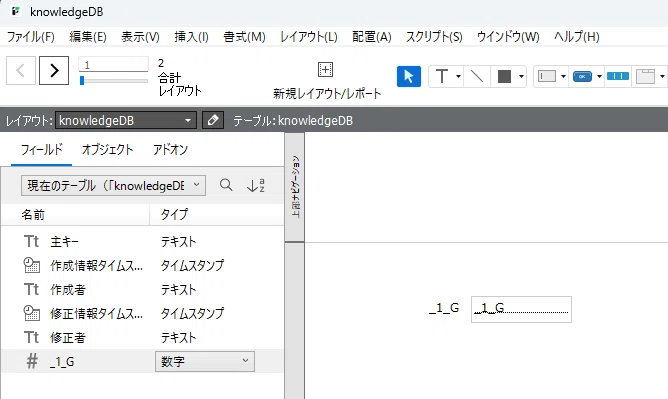The width and height of the screenshot is (668, 399).
Task: Select the Button bar tool
Action: point(618,77)
